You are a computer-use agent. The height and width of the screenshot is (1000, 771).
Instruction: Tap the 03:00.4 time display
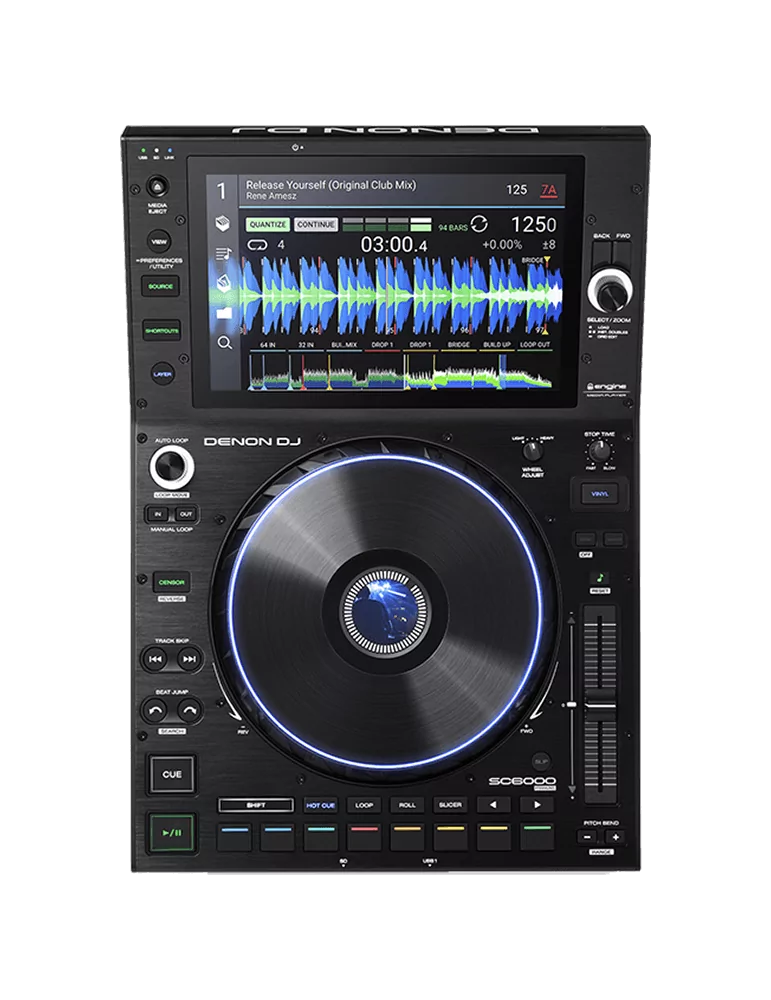393,244
